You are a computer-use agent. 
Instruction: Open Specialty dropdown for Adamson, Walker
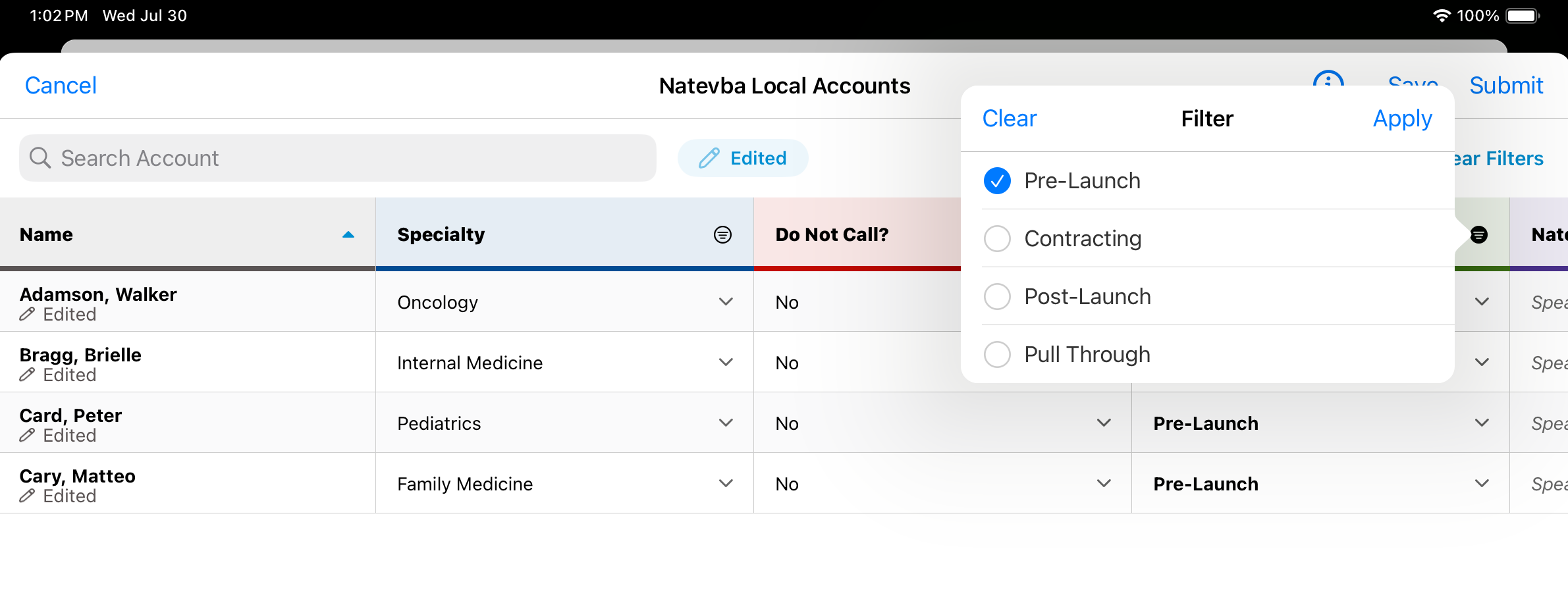(x=726, y=302)
